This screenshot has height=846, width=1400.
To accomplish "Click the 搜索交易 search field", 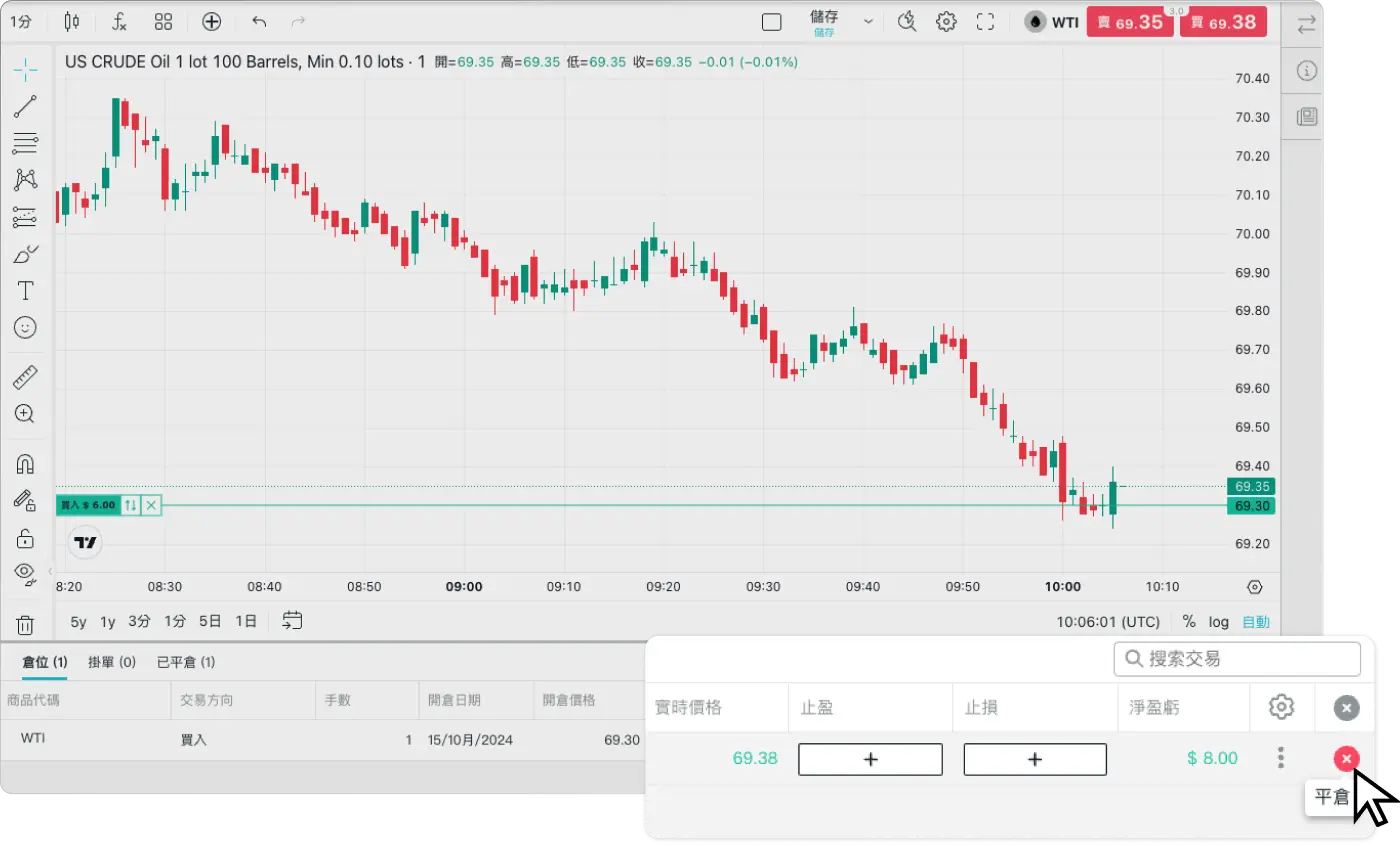I will click(x=1237, y=659).
